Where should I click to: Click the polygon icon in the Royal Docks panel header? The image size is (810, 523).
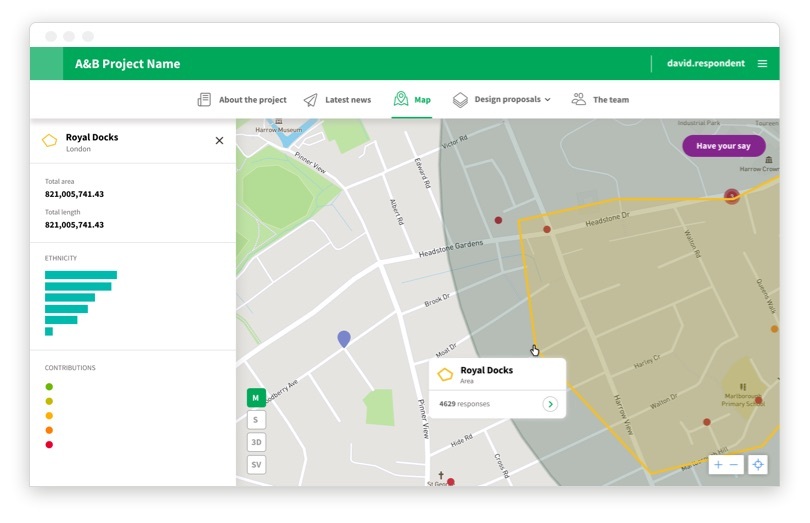click(50, 141)
